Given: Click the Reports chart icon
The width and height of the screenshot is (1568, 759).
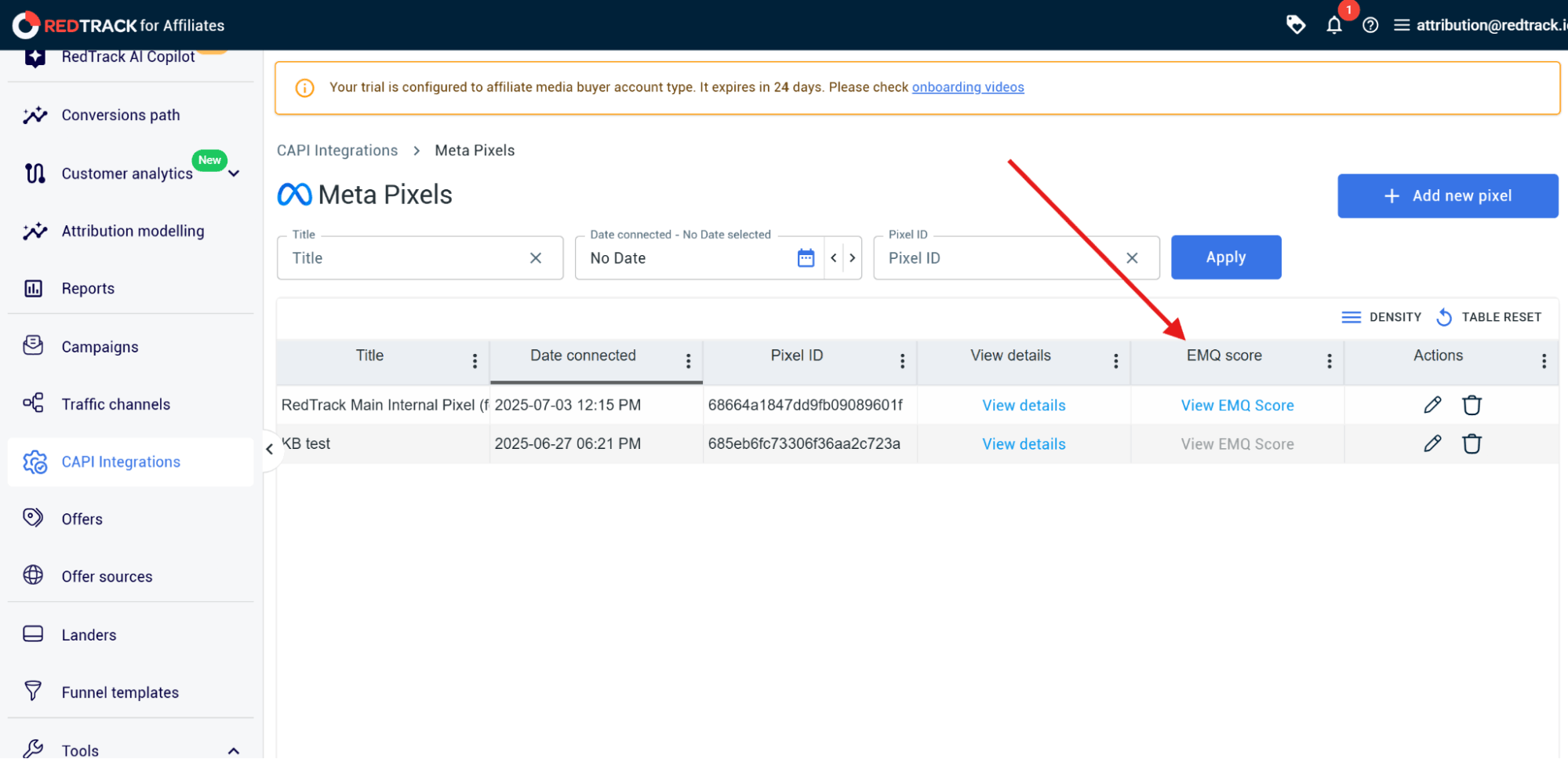Looking at the screenshot, I should [x=34, y=289].
